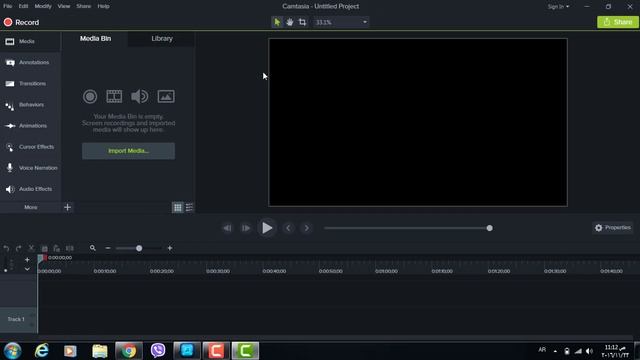This screenshot has height=360, width=640.
Task: Open the Media panel in sidebar
Action: [x=30, y=41]
